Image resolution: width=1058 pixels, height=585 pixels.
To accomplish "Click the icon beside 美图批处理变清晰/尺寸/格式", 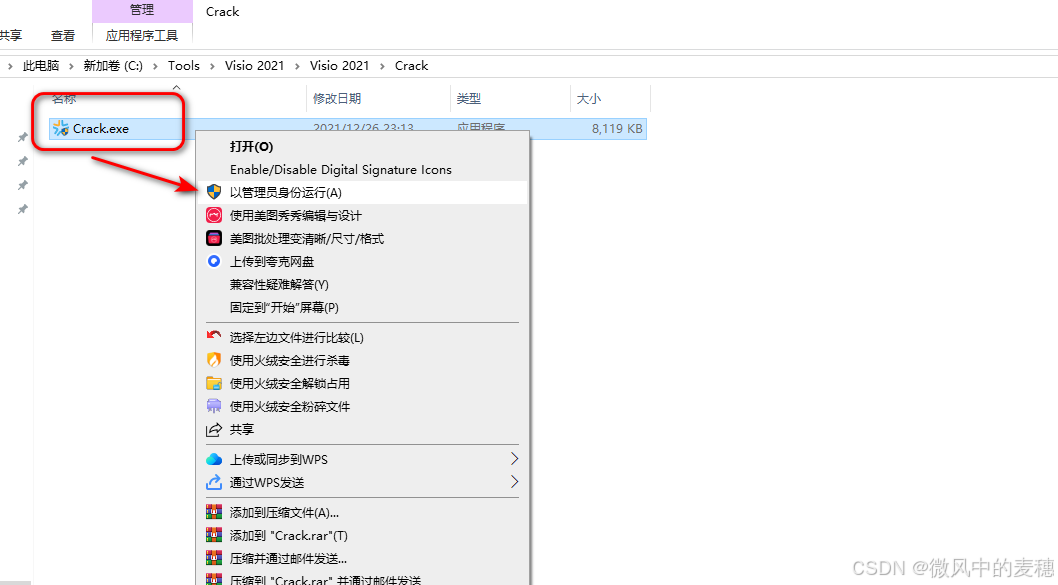I will pos(214,238).
